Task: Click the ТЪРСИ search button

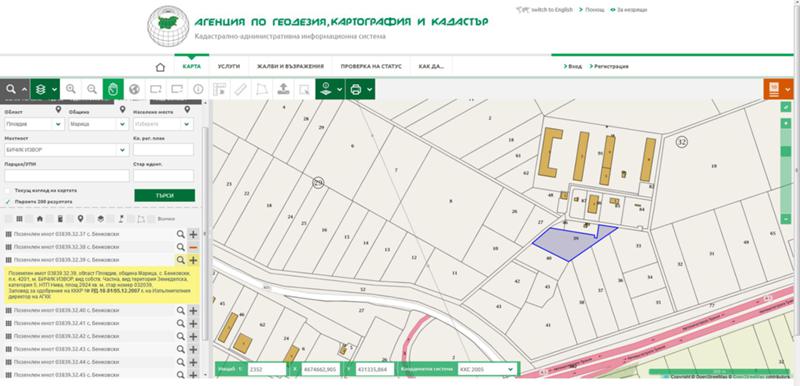Action: click(164, 195)
